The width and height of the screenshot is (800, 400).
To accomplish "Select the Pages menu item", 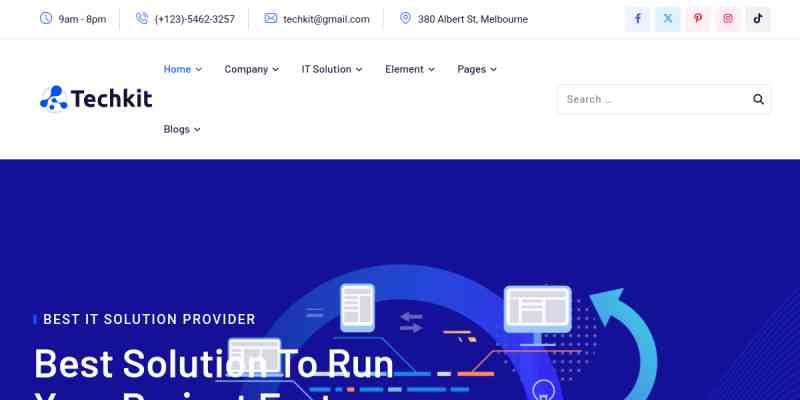I will [477, 69].
